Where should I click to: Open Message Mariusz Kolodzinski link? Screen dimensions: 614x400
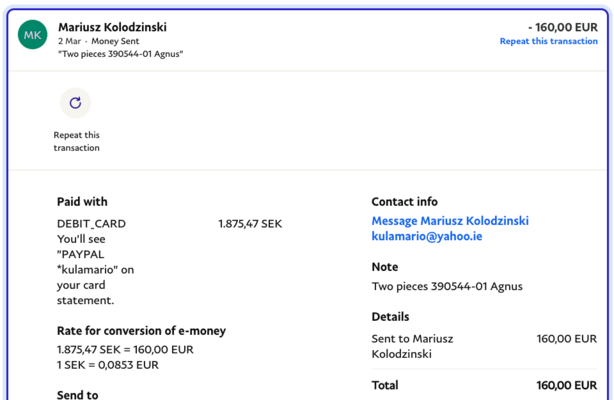(x=450, y=221)
